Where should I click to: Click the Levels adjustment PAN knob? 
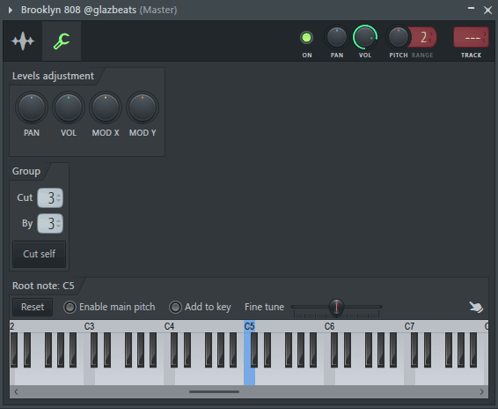[32, 108]
